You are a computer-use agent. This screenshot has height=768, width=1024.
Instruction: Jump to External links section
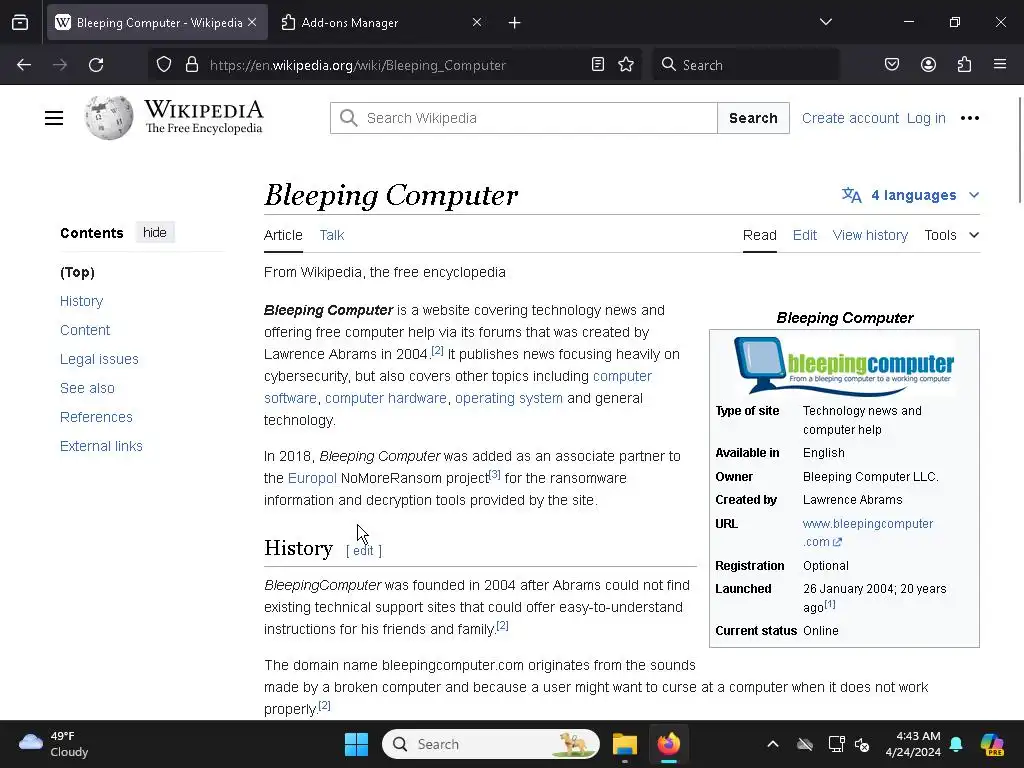click(101, 446)
